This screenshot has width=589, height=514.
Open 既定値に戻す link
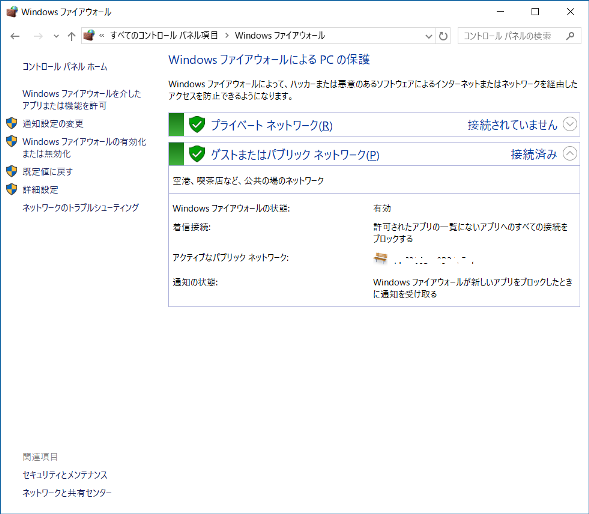click(x=47, y=172)
